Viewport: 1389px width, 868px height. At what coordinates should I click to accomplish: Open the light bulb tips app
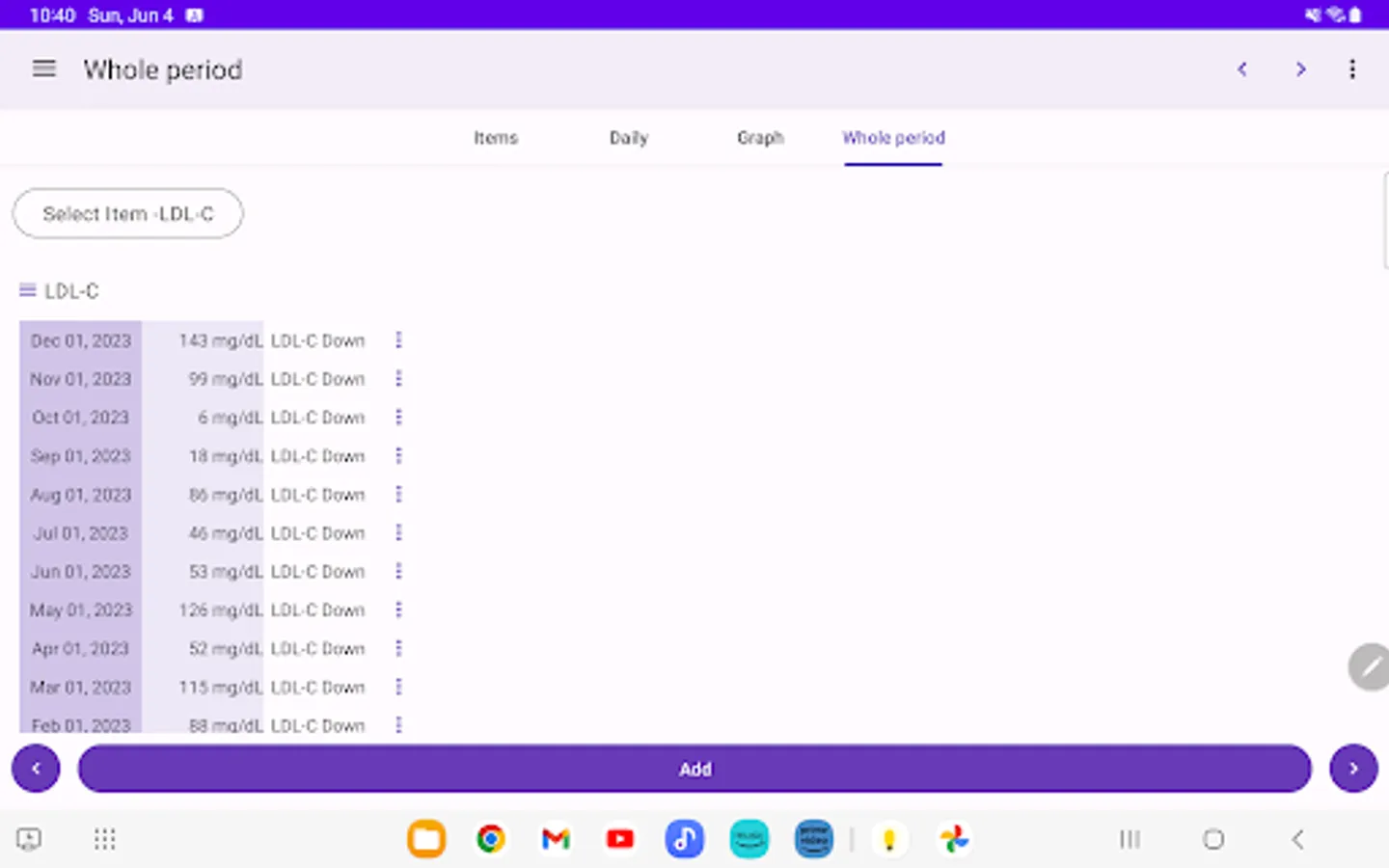click(x=889, y=839)
